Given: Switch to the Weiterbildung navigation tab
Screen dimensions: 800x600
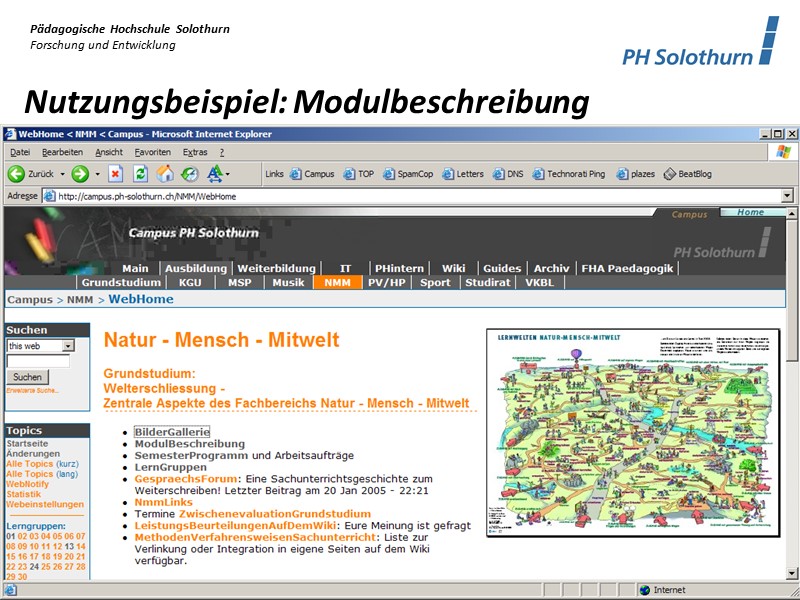Looking at the screenshot, I should 276,268.
